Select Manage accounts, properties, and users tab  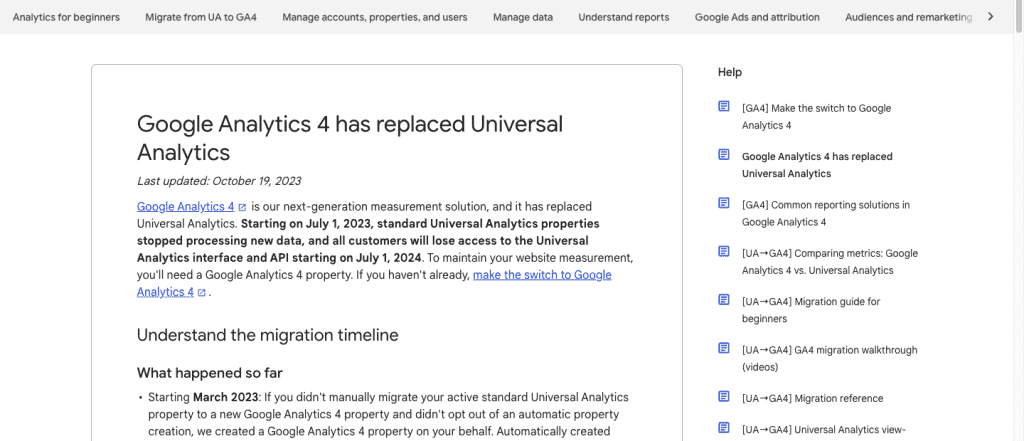(375, 17)
